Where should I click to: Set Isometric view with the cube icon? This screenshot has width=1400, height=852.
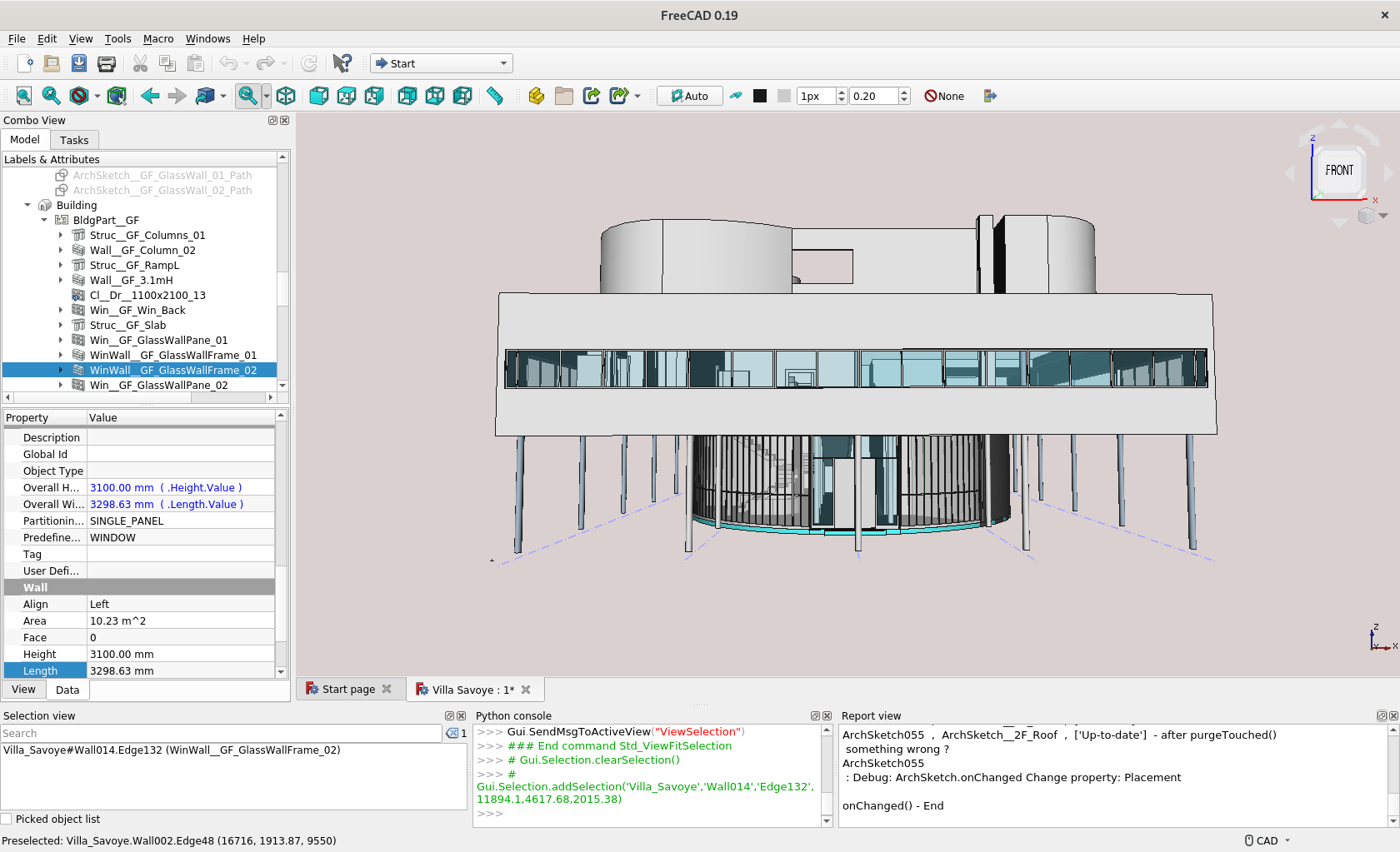(286, 96)
